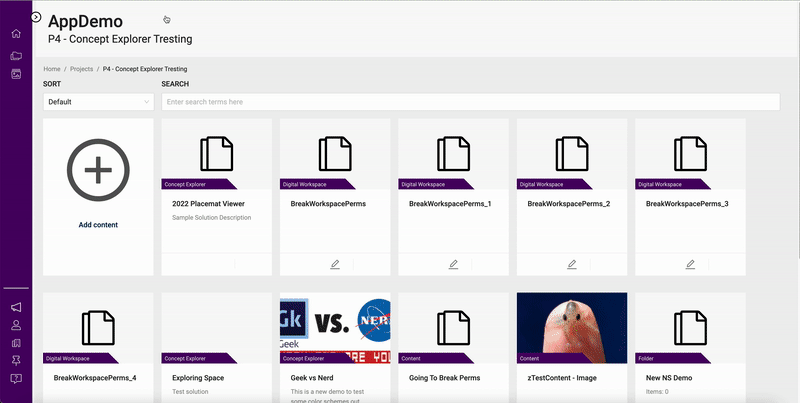The width and height of the screenshot is (800, 403).
Task: Click the edit pencil on BreakWorkspacePerms
Action: [335, 264]
